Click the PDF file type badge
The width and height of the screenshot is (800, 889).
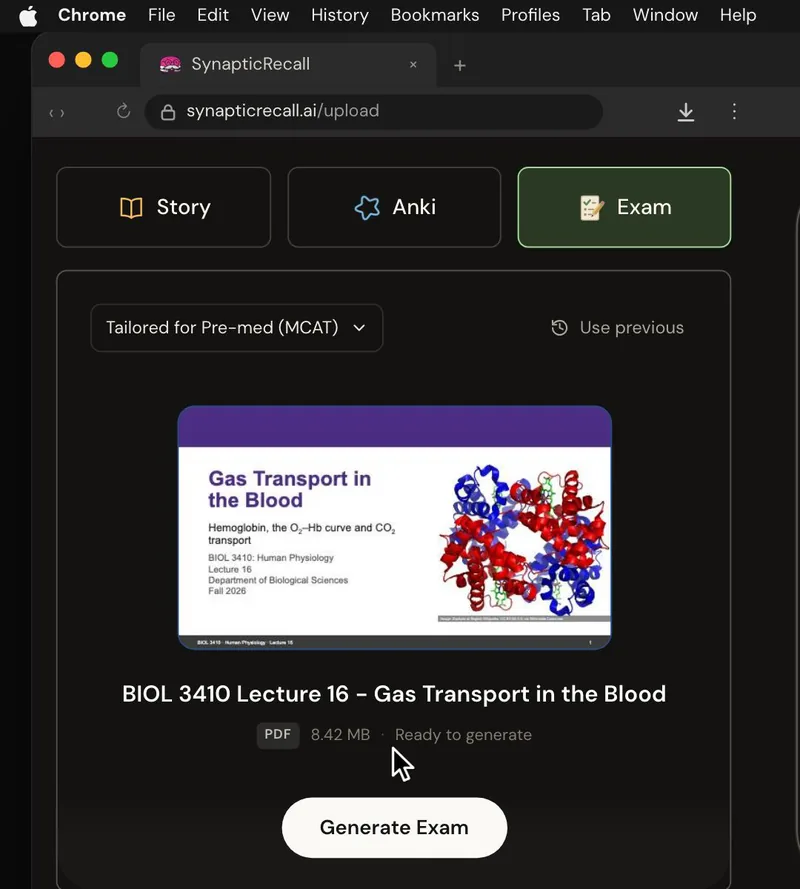(x=278, y=735)
